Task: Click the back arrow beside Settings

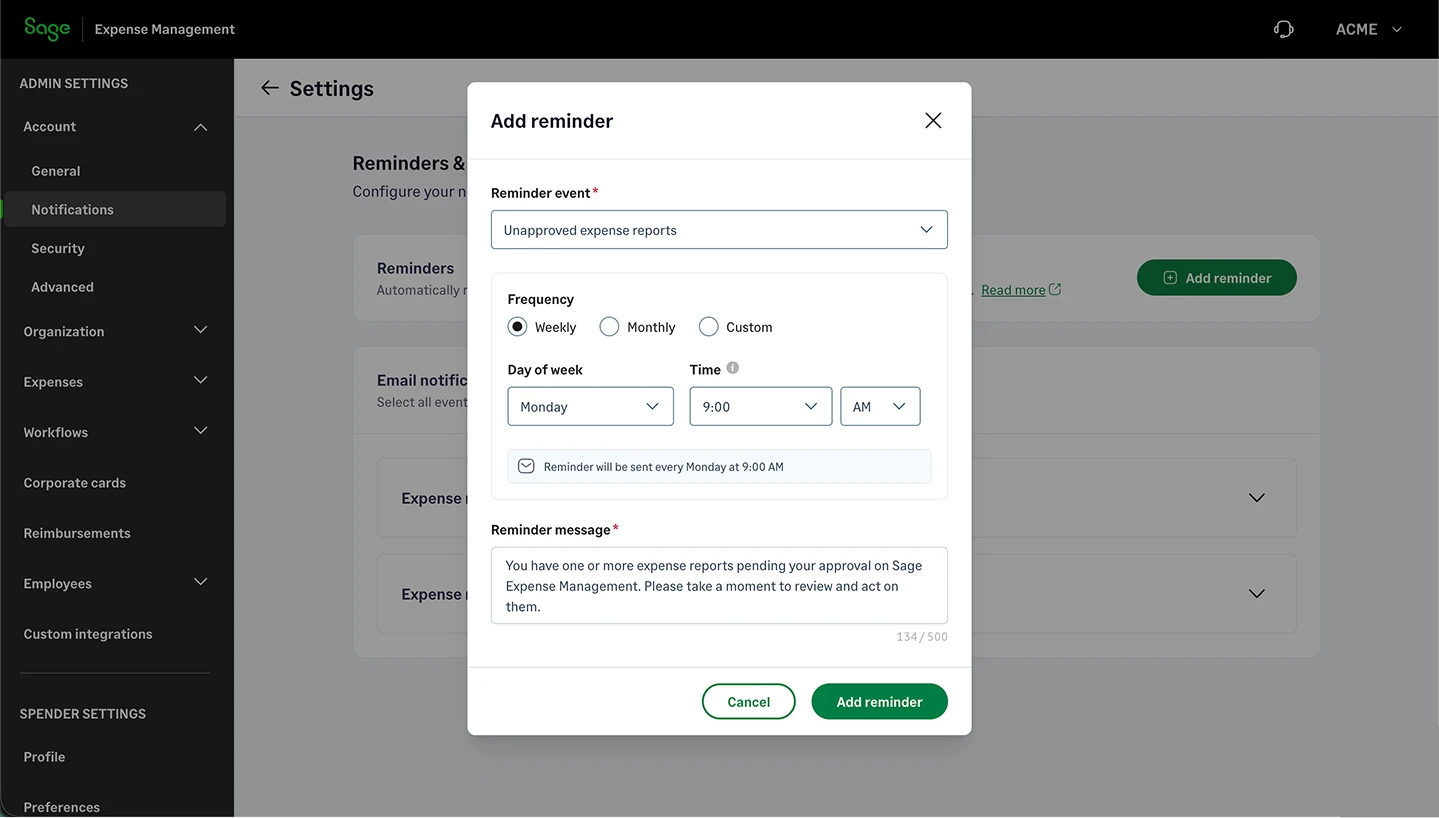Action: click(269, 88)
